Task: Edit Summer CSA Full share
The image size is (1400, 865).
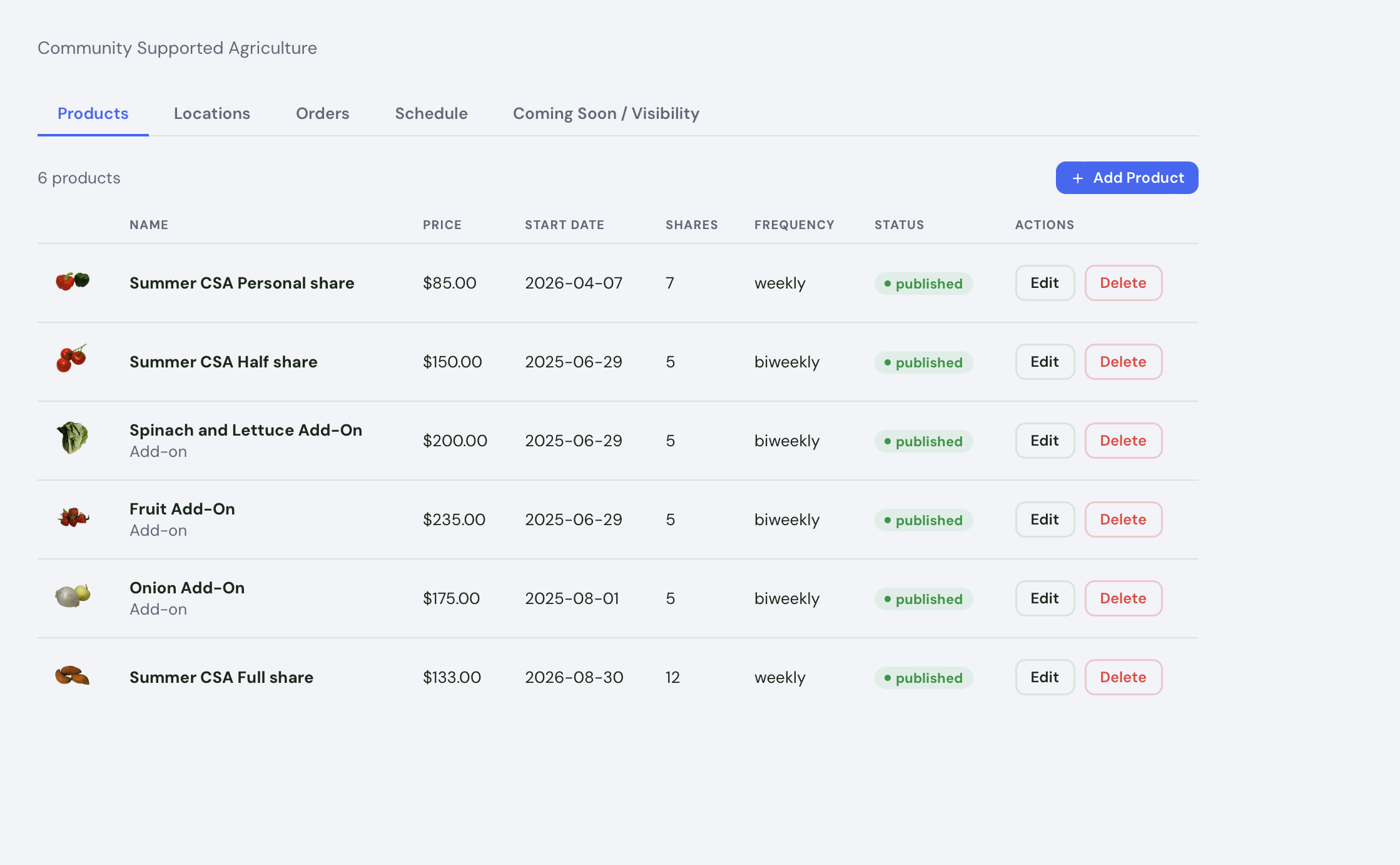Action: tap(1045, 677)
